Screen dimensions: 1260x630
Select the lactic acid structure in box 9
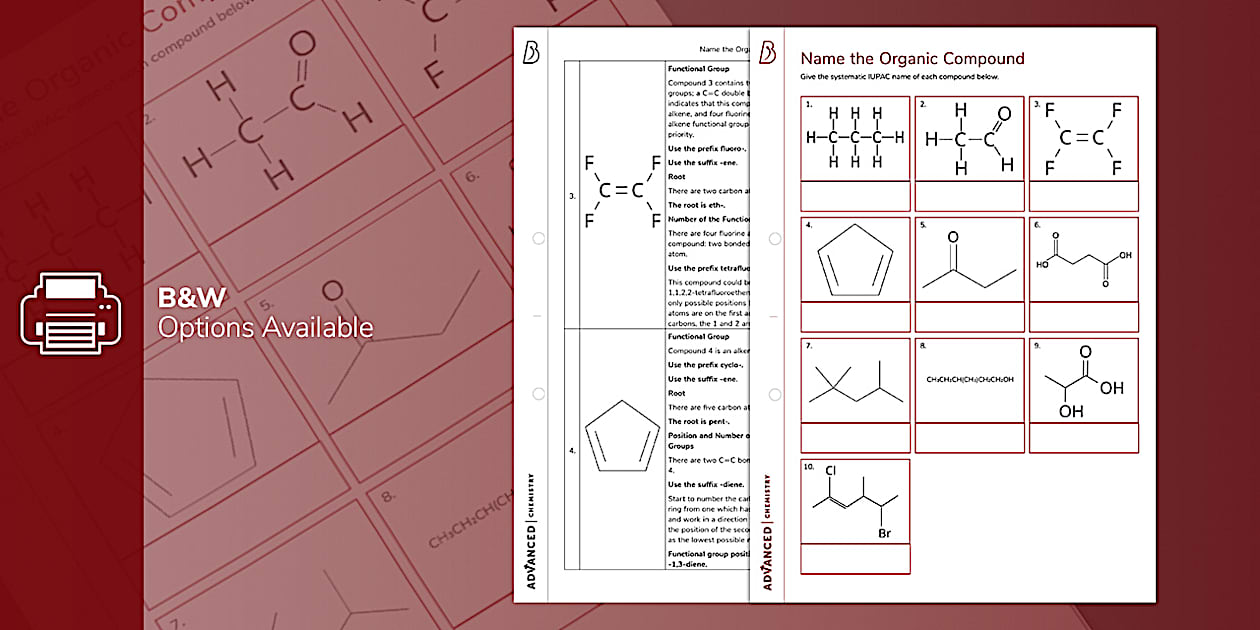click(x=1084, y=385)
